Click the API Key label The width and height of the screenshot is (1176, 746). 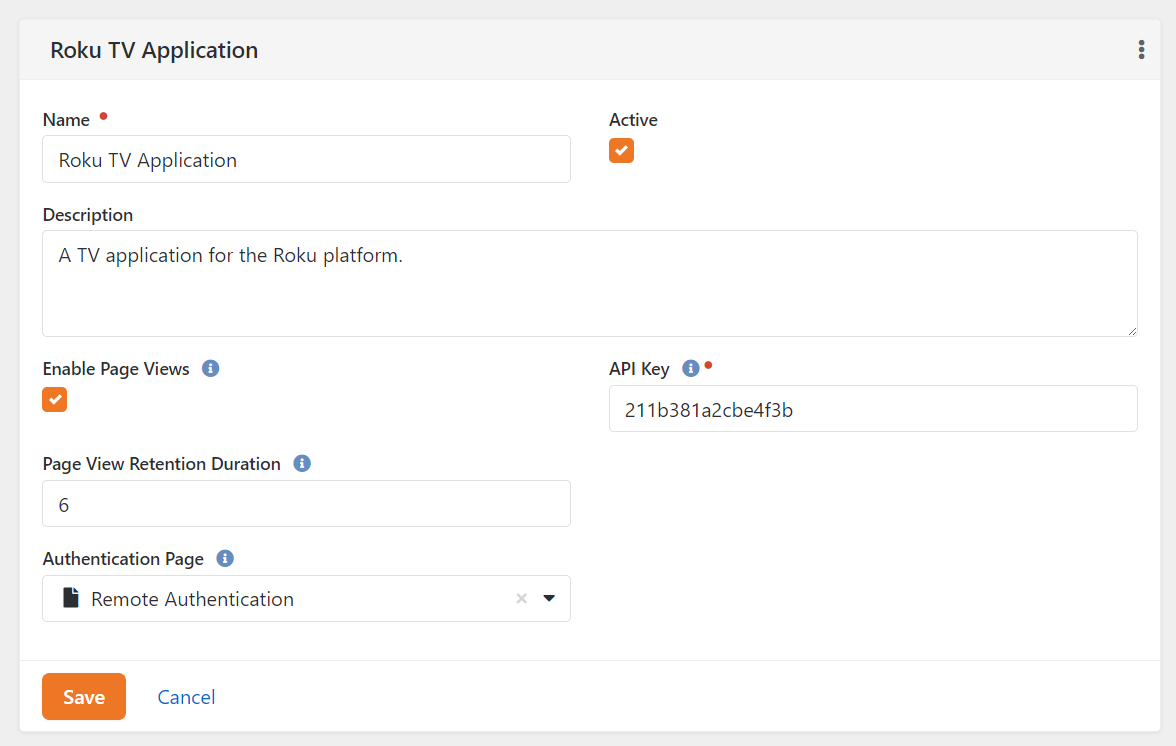click(639, 369)
